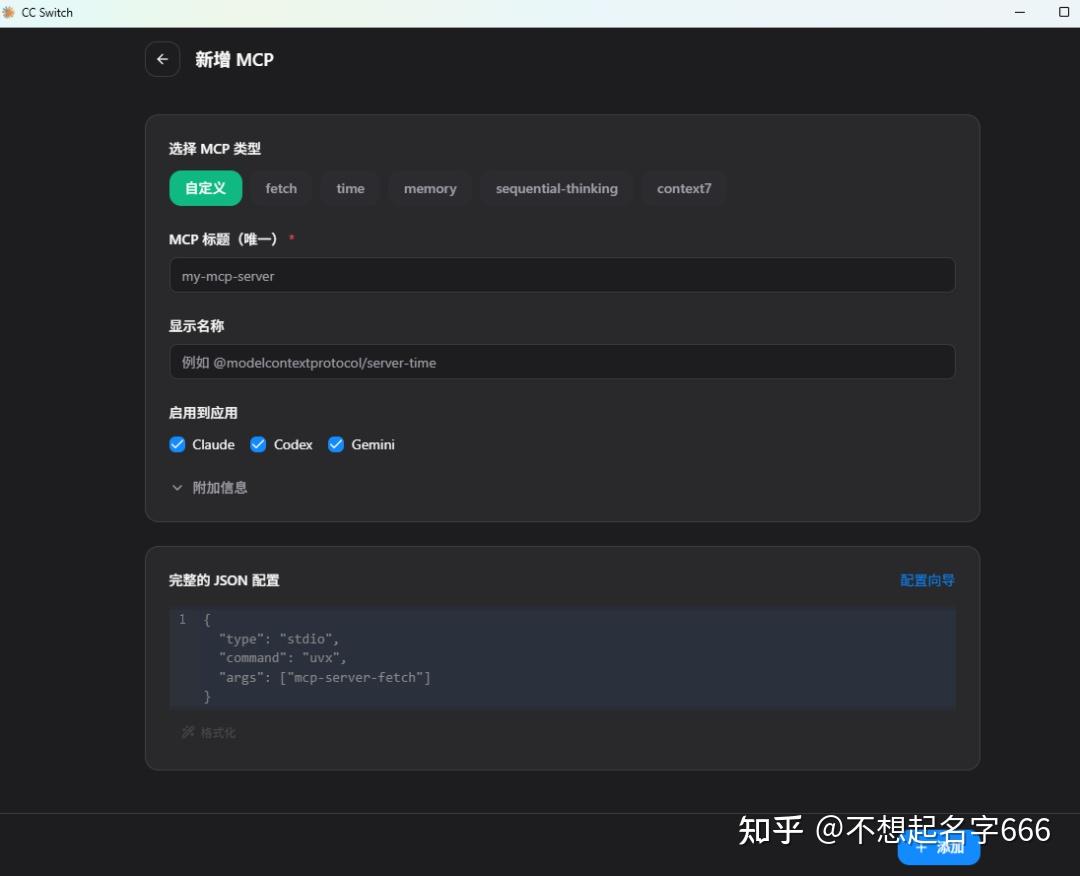The height and width of the screenshot is (876, 1080).
Task: Click the "type": "stdio" line in JSON
Action: (x=278, y=638)
